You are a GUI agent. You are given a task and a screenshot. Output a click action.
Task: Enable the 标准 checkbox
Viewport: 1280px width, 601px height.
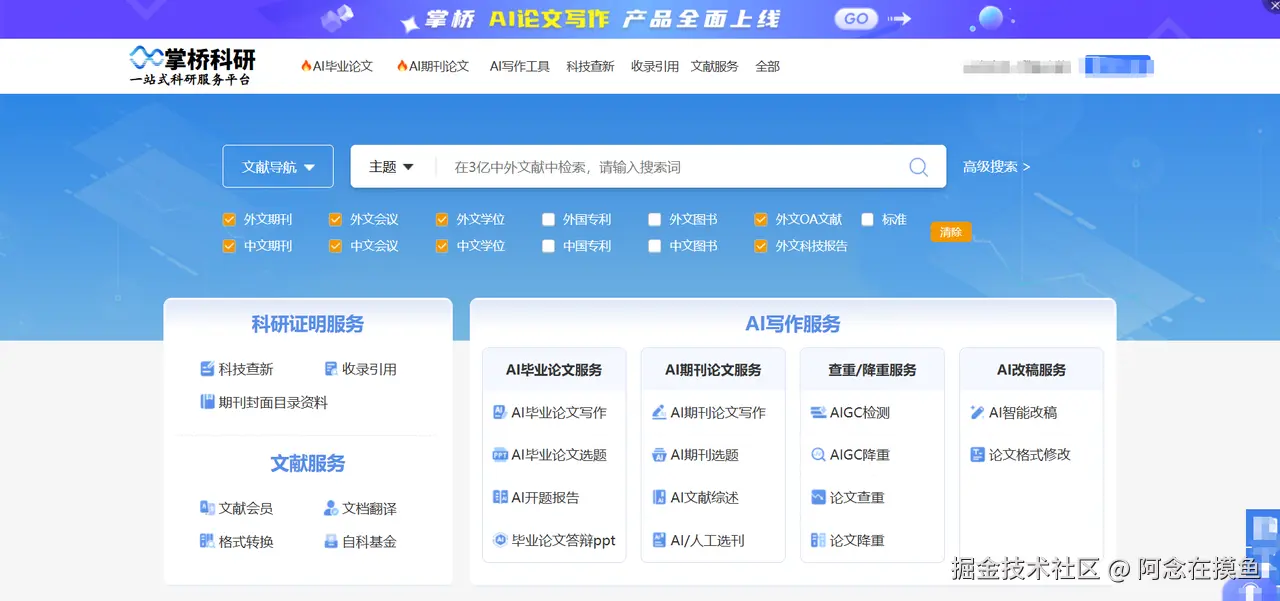click(867, 219)
